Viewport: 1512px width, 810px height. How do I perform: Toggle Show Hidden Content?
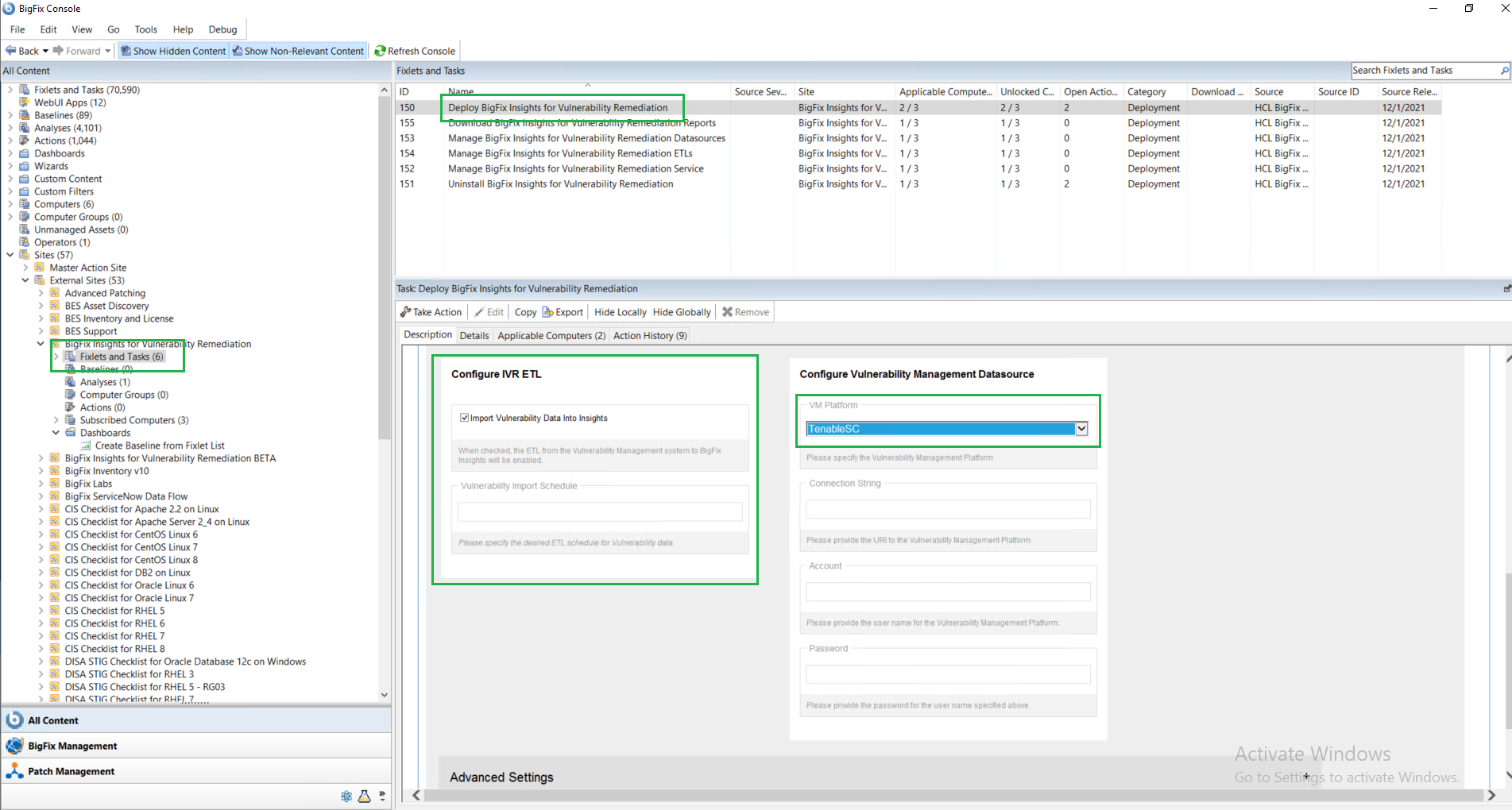coord(173,51)
